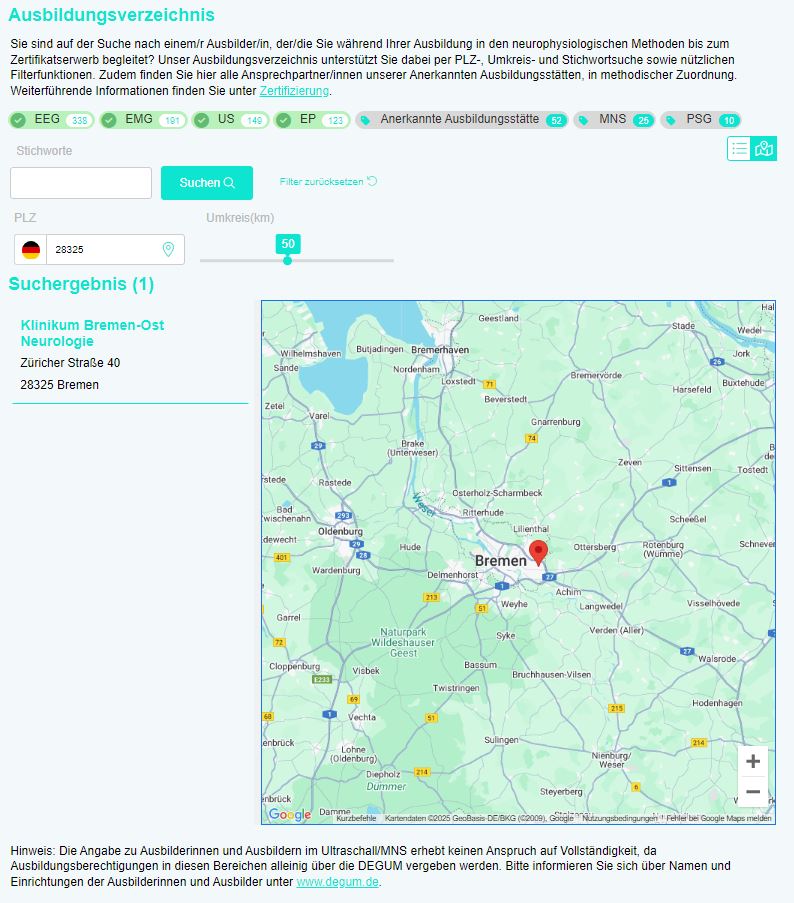Image resolution: width=794 pixels, height=903 pixels.
Task: Reset filters via Filter zurücksetzen
Action: coord(328,181)
